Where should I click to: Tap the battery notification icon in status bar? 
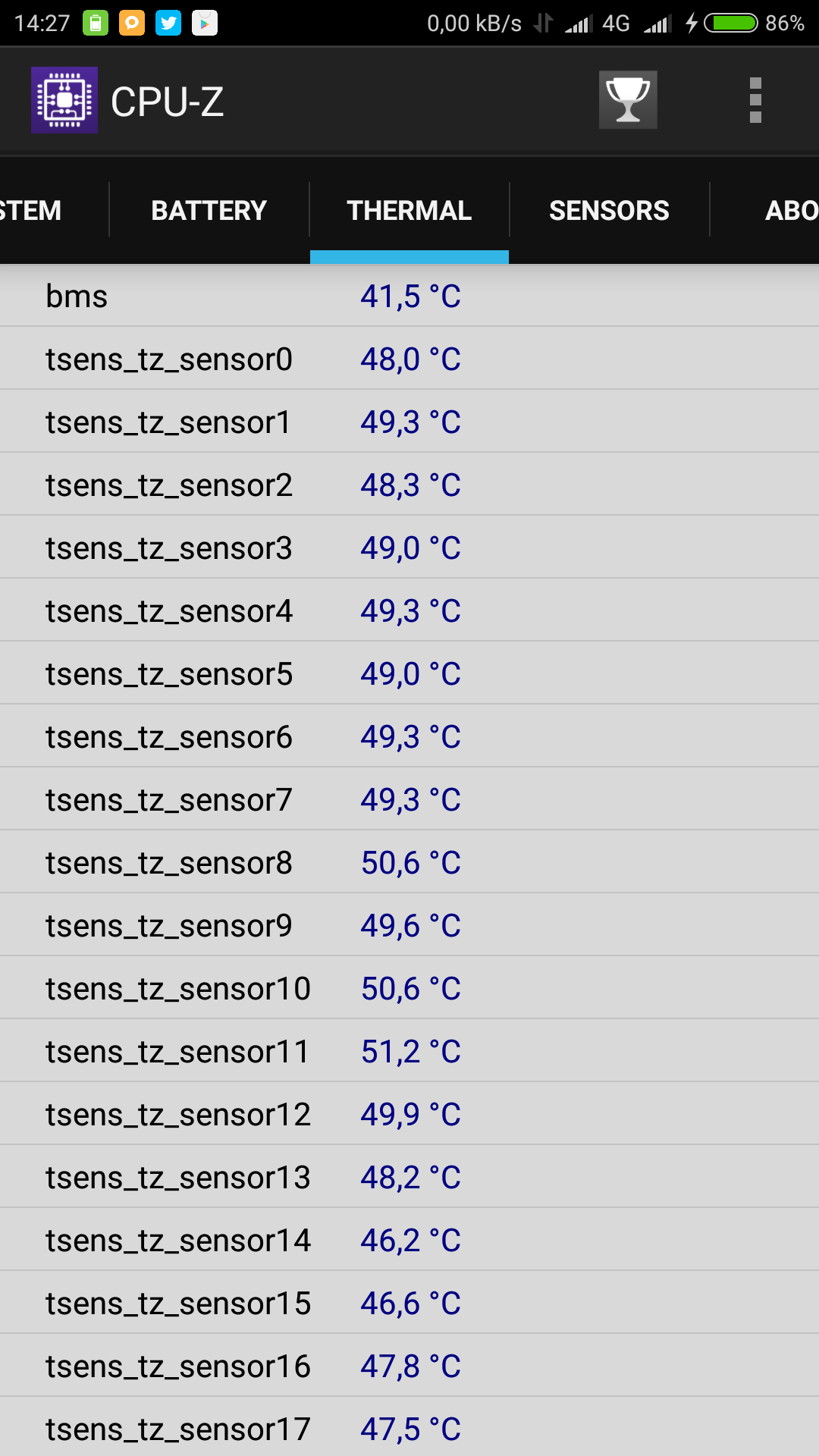[96, 23]
